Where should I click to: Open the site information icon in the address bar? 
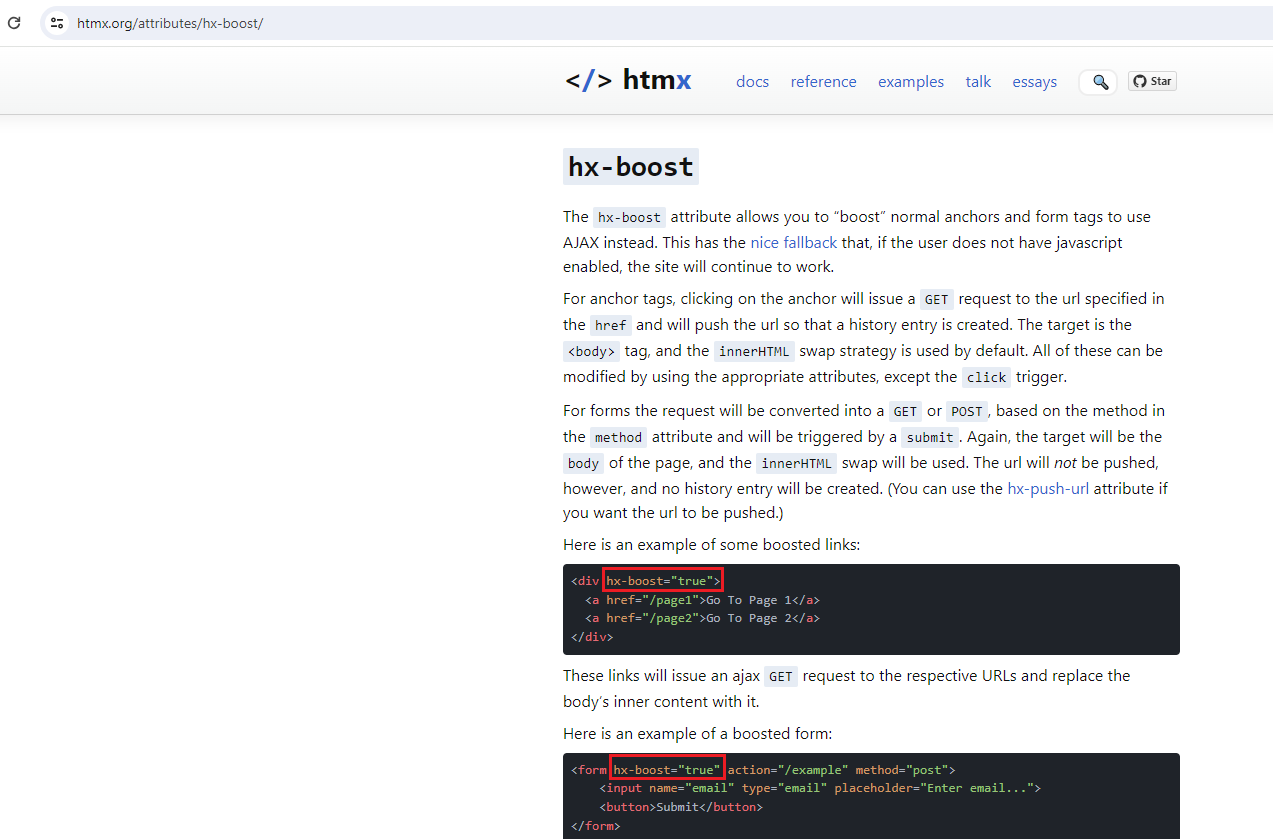[57, 22]
